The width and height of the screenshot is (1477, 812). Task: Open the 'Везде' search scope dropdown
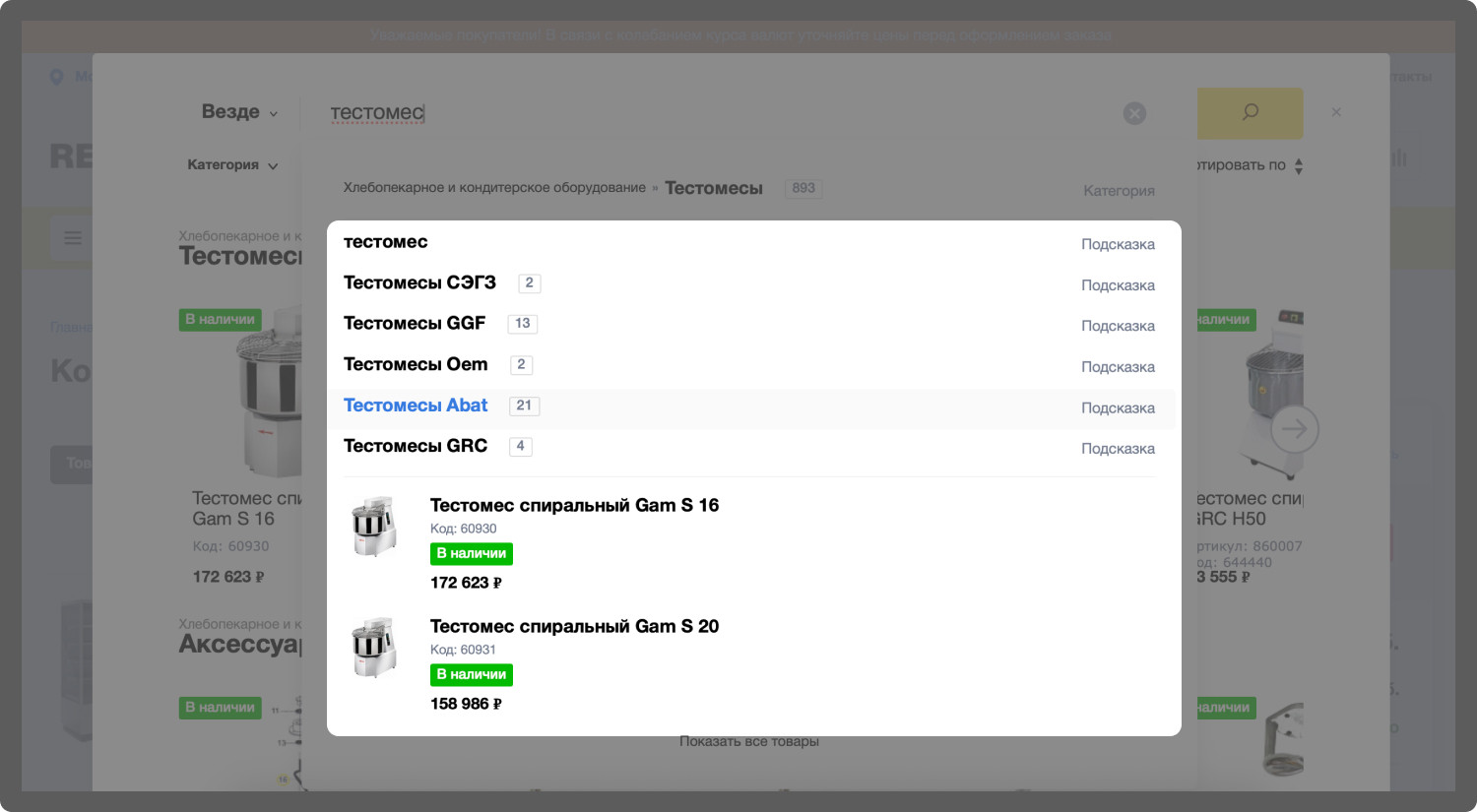(x=239, y=112)
